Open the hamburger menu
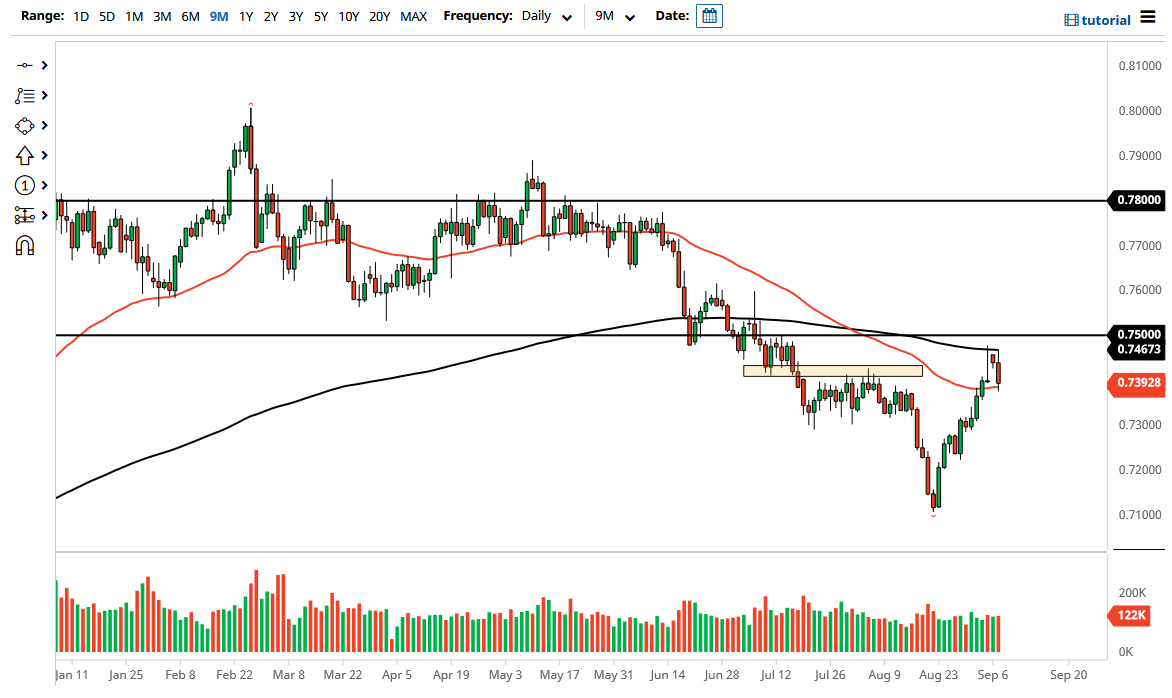Screen dimensions: 1172x698 coord(1150,18)
